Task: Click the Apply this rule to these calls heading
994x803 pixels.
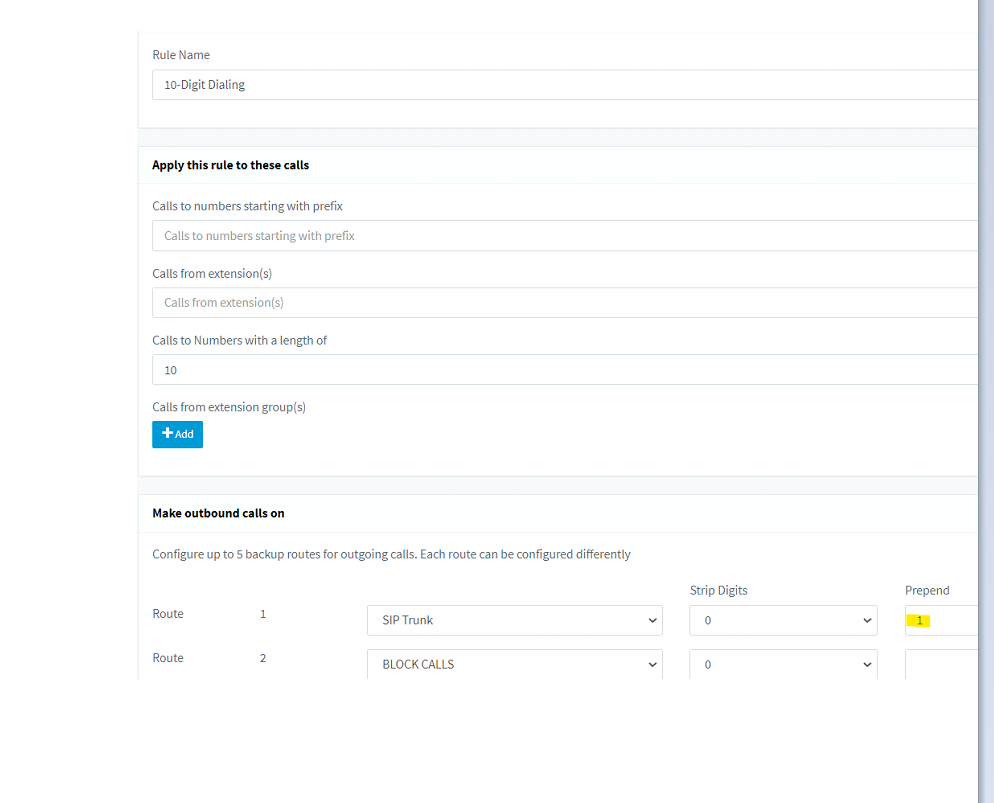Action: click(x=230, y=165)
